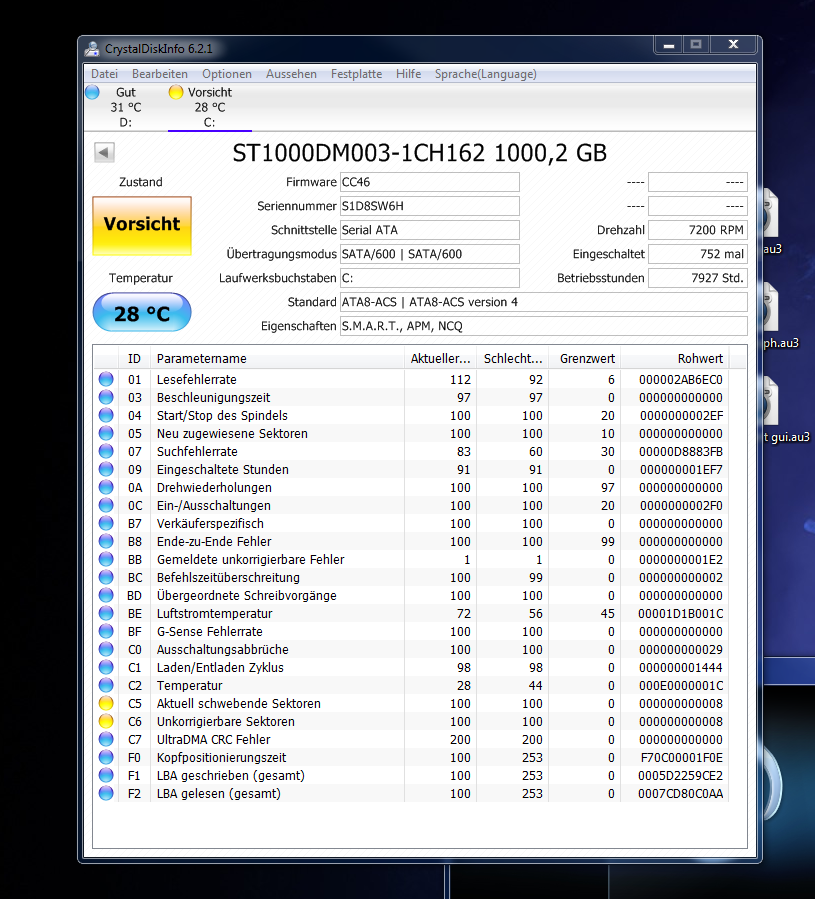Click status orb for LBA geschrieben (gesamt)
This screenshot has width=815, height=899.
tap(106, 775)
